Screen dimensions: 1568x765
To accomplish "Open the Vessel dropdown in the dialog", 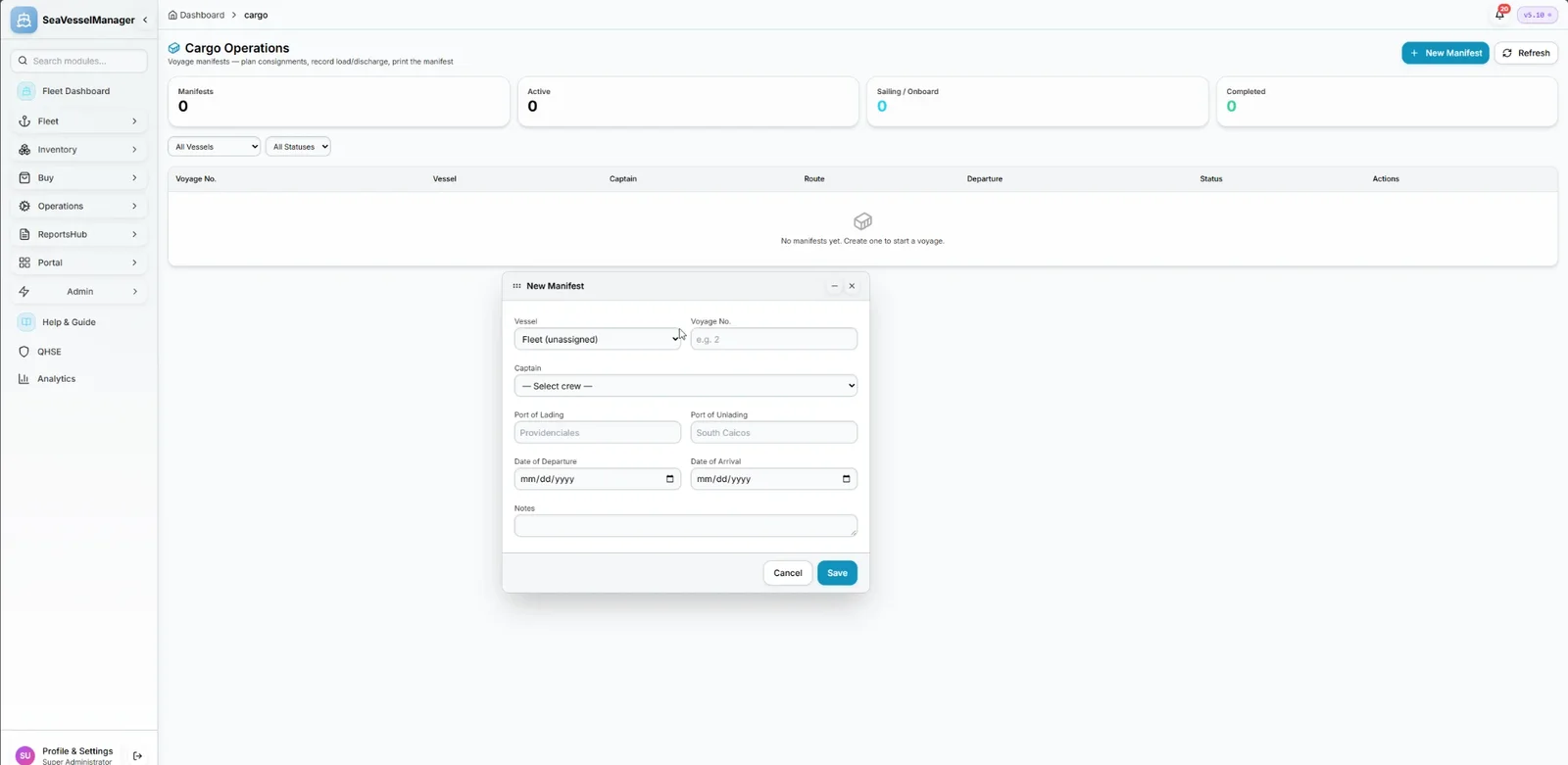I will tap(597, 339).
